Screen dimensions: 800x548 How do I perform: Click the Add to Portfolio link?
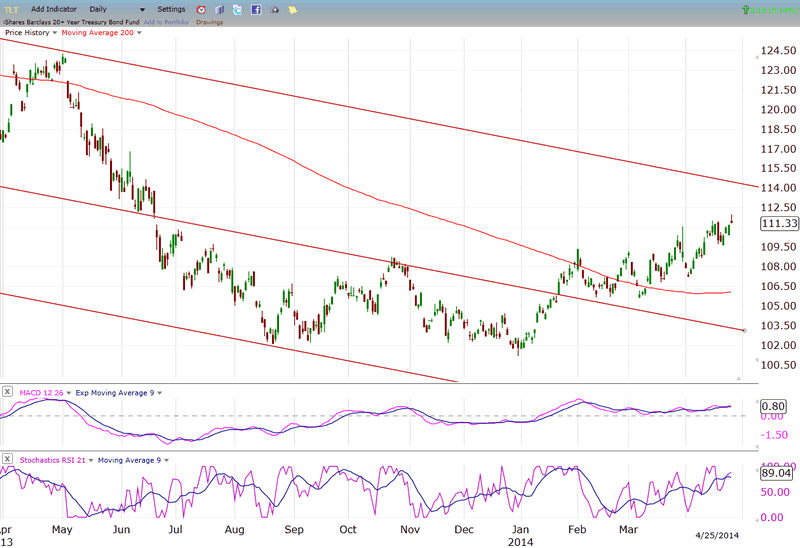164,21
